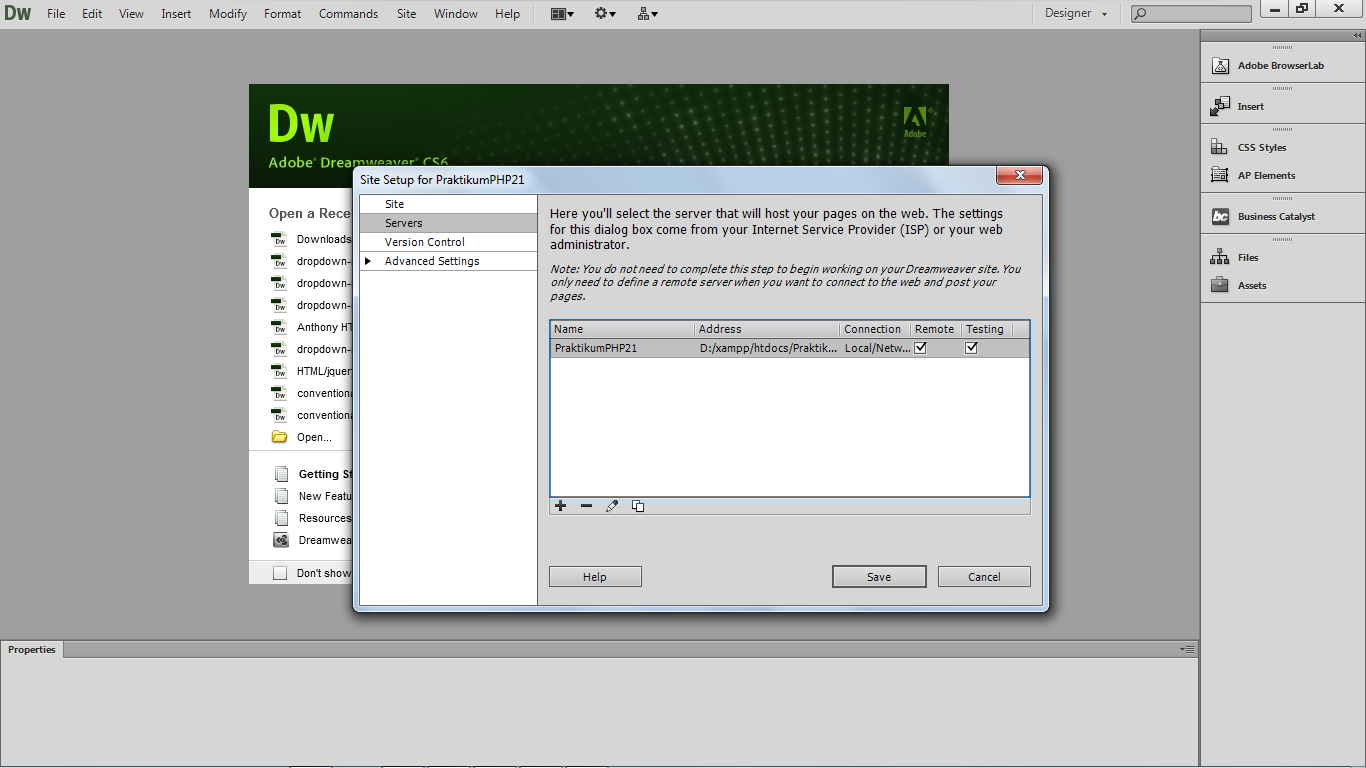Viewport: 1366px width, 768px height.
Task: Open the File menu
Action: click(x=56, y=14)
